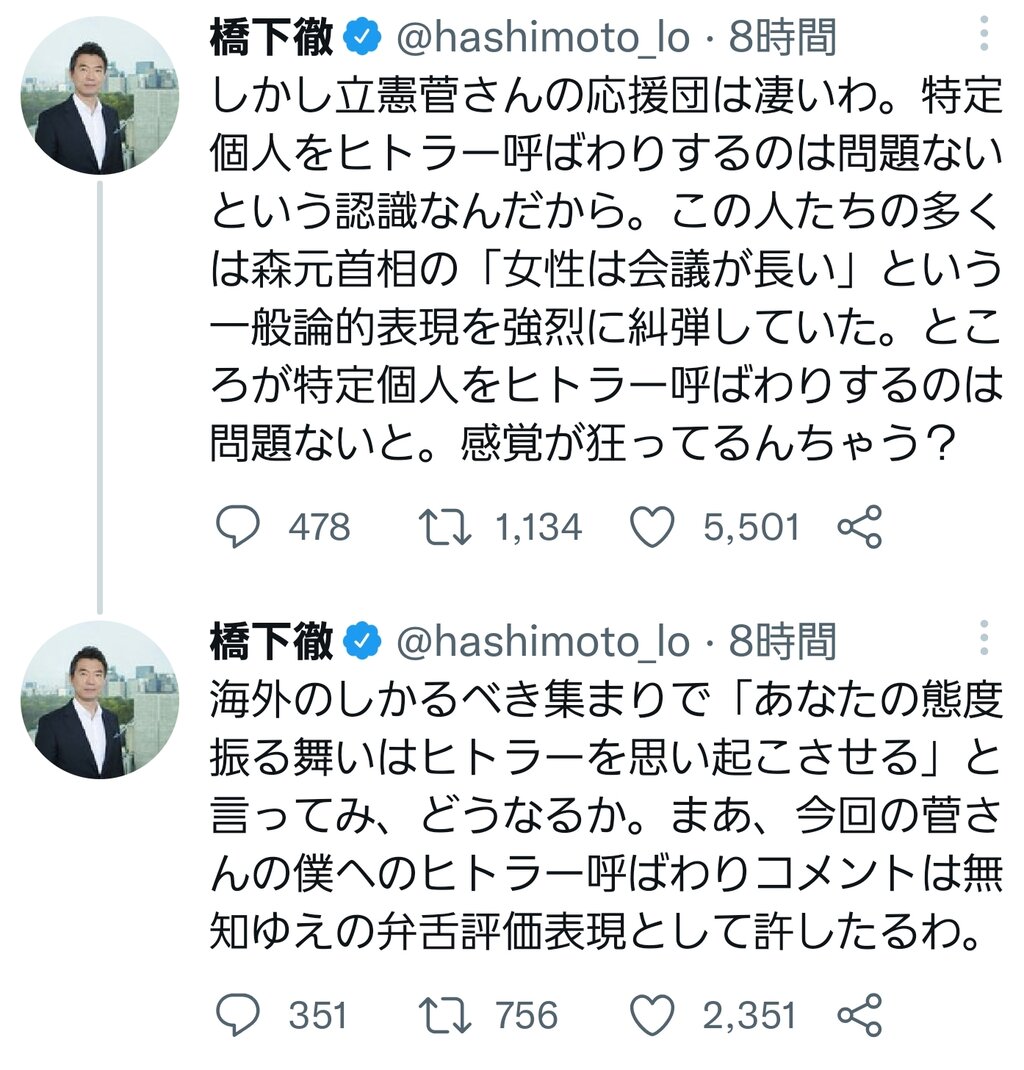Open @hashimoto_lo handle on second tweet

[543, 642]
